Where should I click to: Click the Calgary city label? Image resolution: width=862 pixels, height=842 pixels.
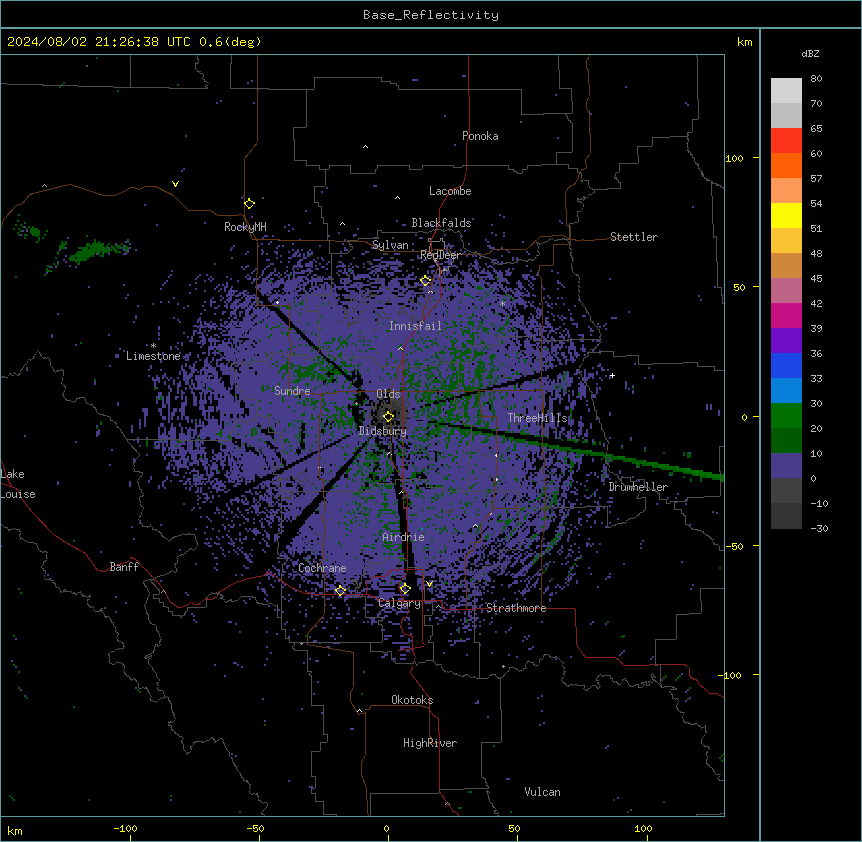click(400, 603)
